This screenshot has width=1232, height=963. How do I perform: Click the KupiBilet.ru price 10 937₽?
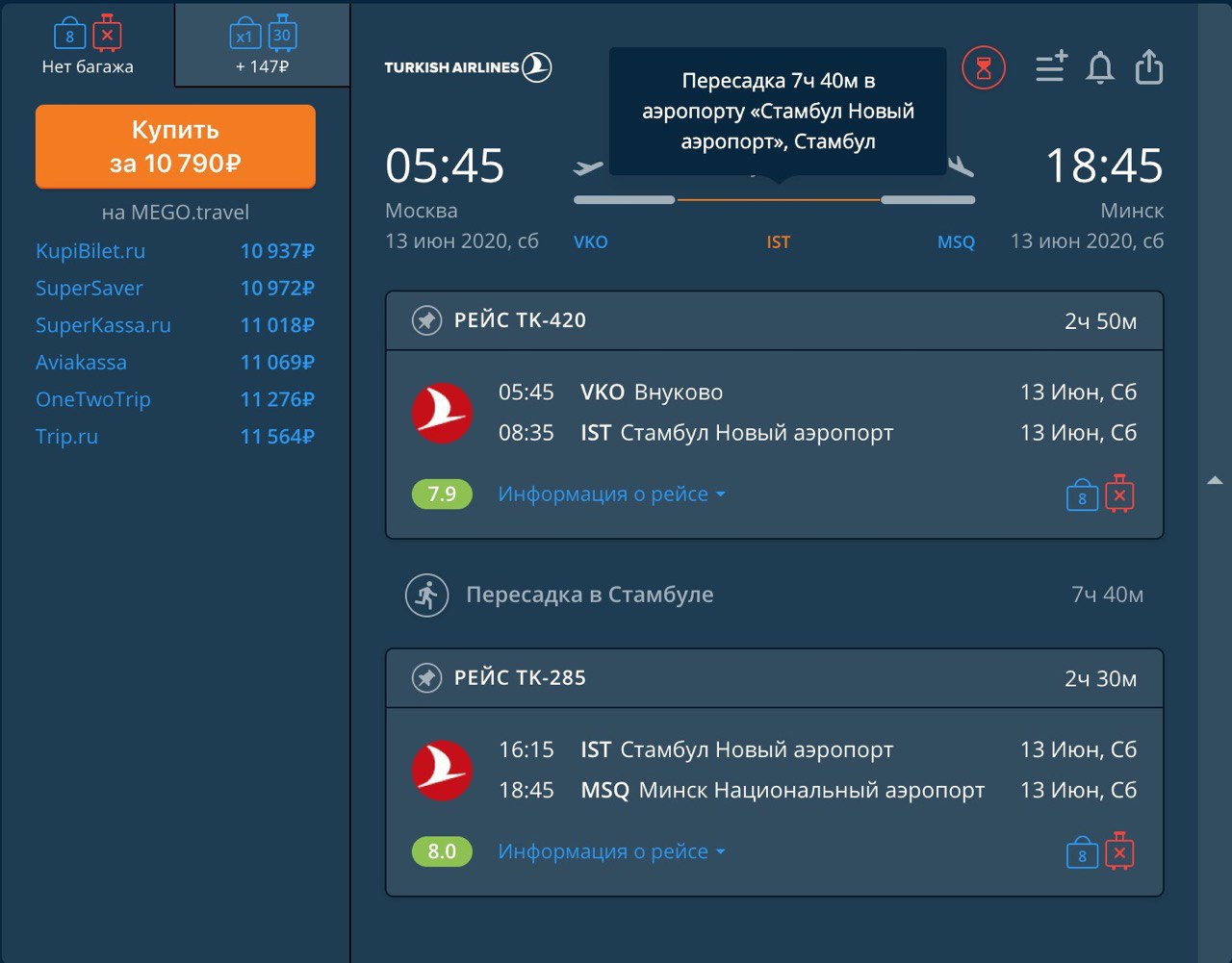pos(277,251)
